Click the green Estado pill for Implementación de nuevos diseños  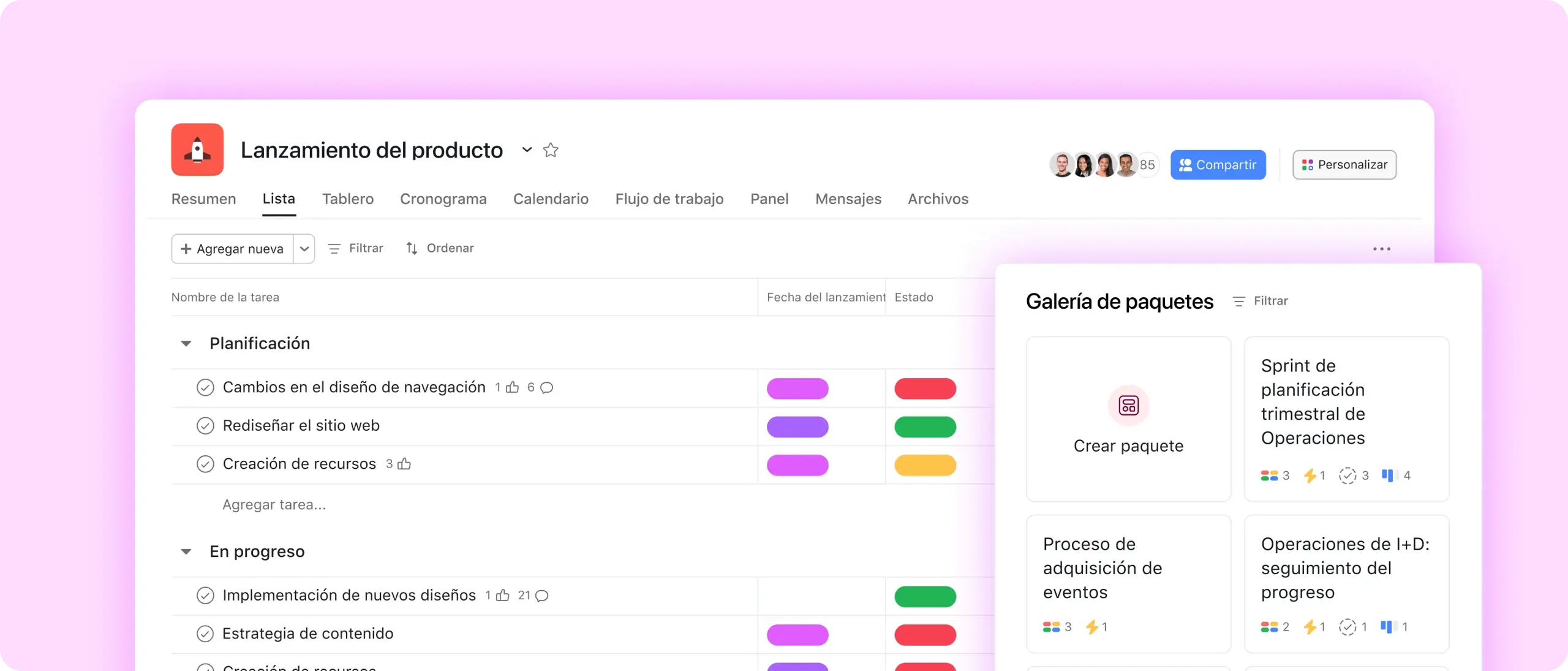coord(925,596)
